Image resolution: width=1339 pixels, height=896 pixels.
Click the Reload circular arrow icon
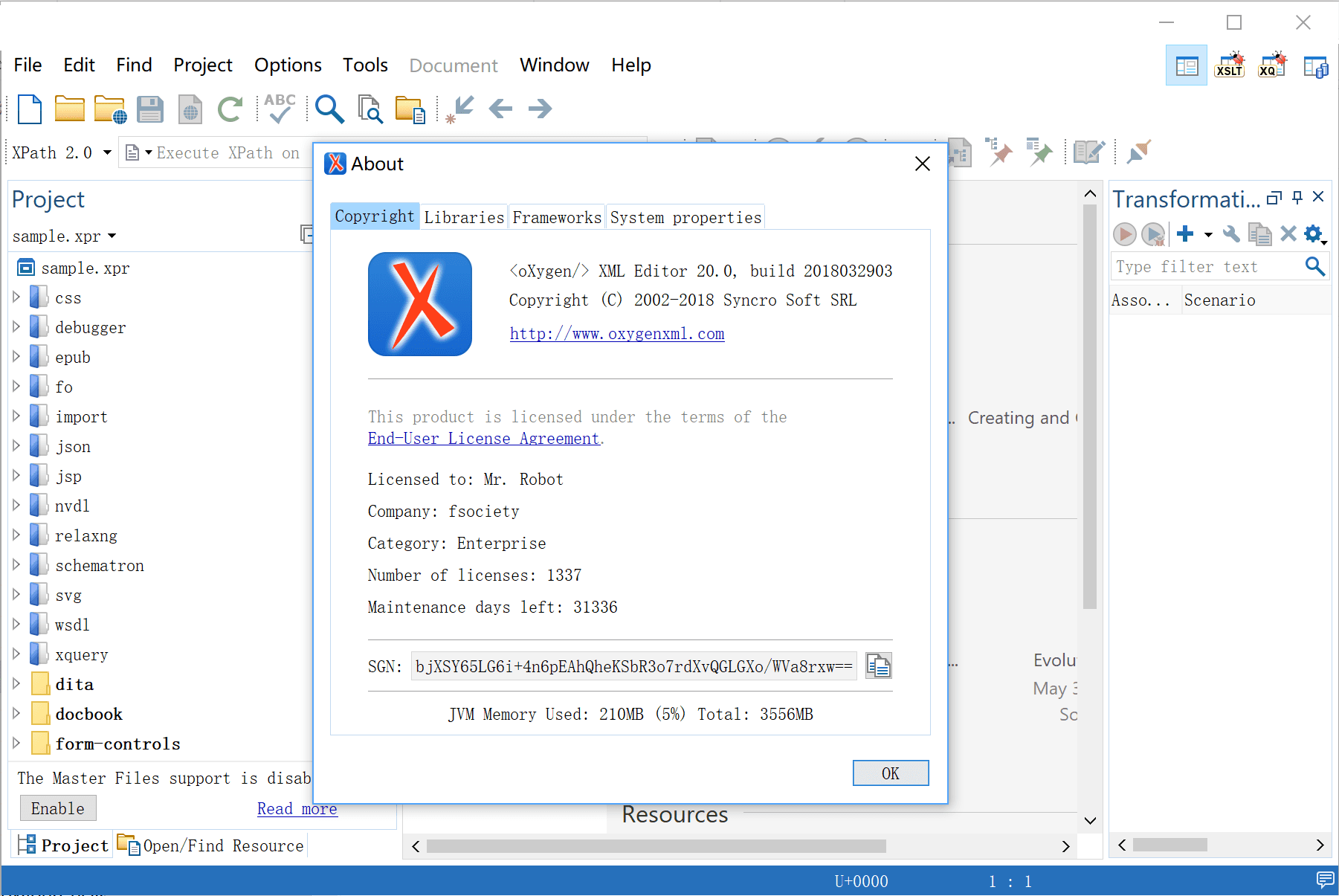coord(230,109)
